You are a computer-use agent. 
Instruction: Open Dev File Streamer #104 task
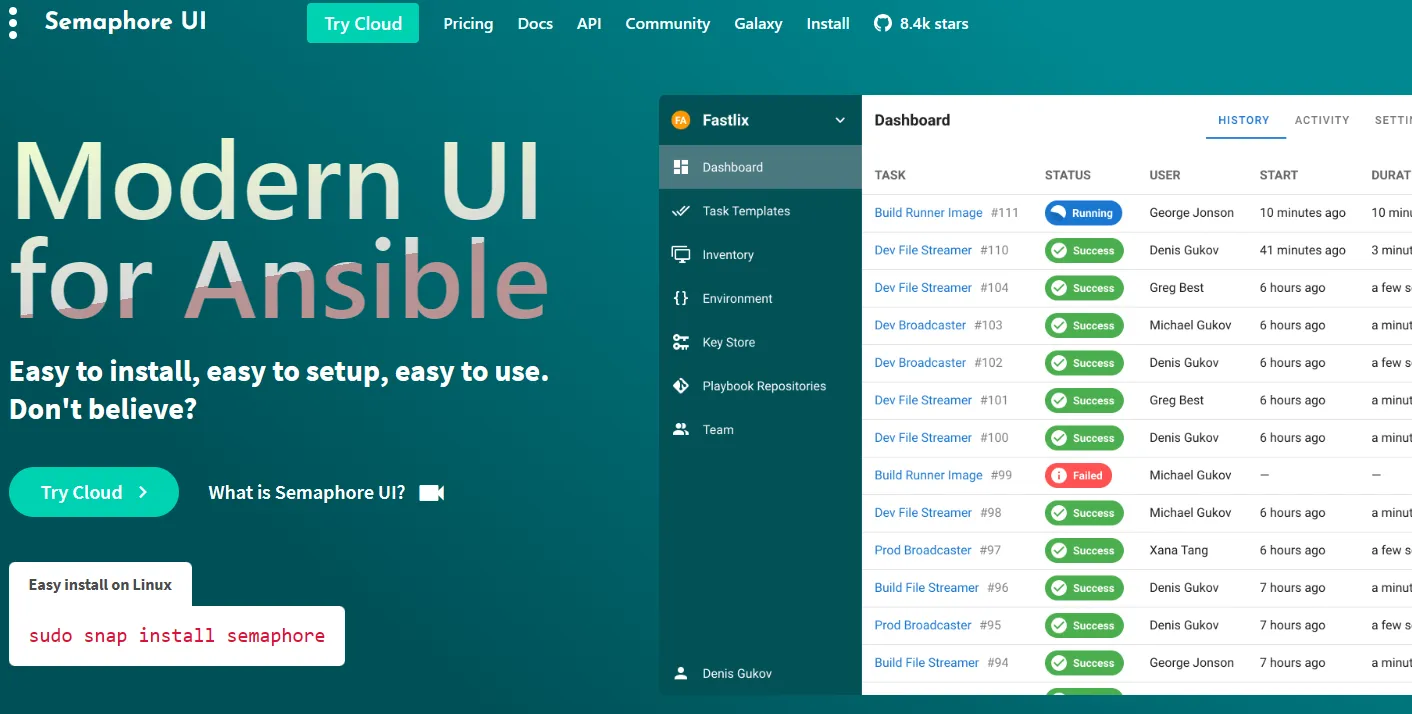pyautogui.click(x=923, y=288)
